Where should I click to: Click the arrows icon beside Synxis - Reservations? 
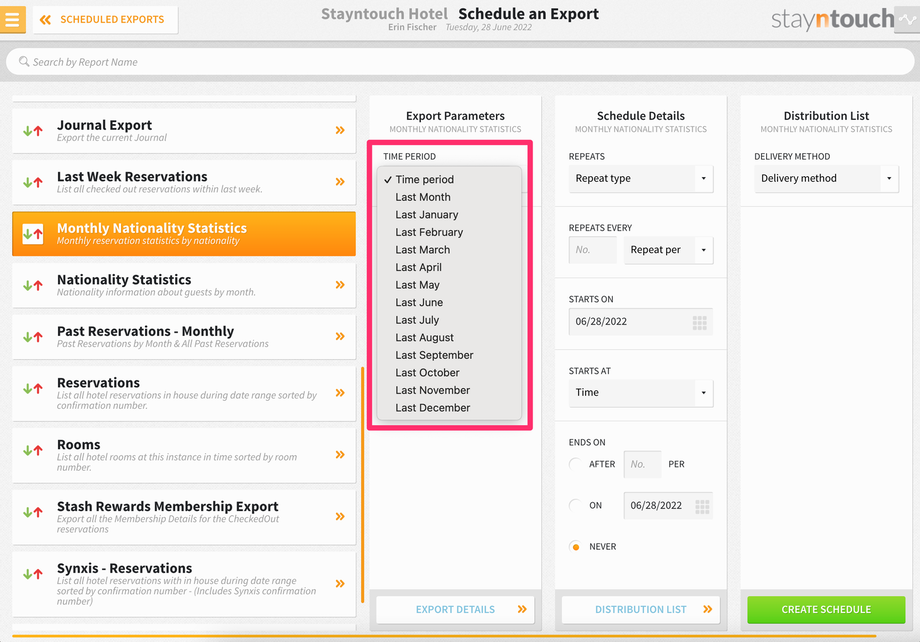click(x=33, y=574)
